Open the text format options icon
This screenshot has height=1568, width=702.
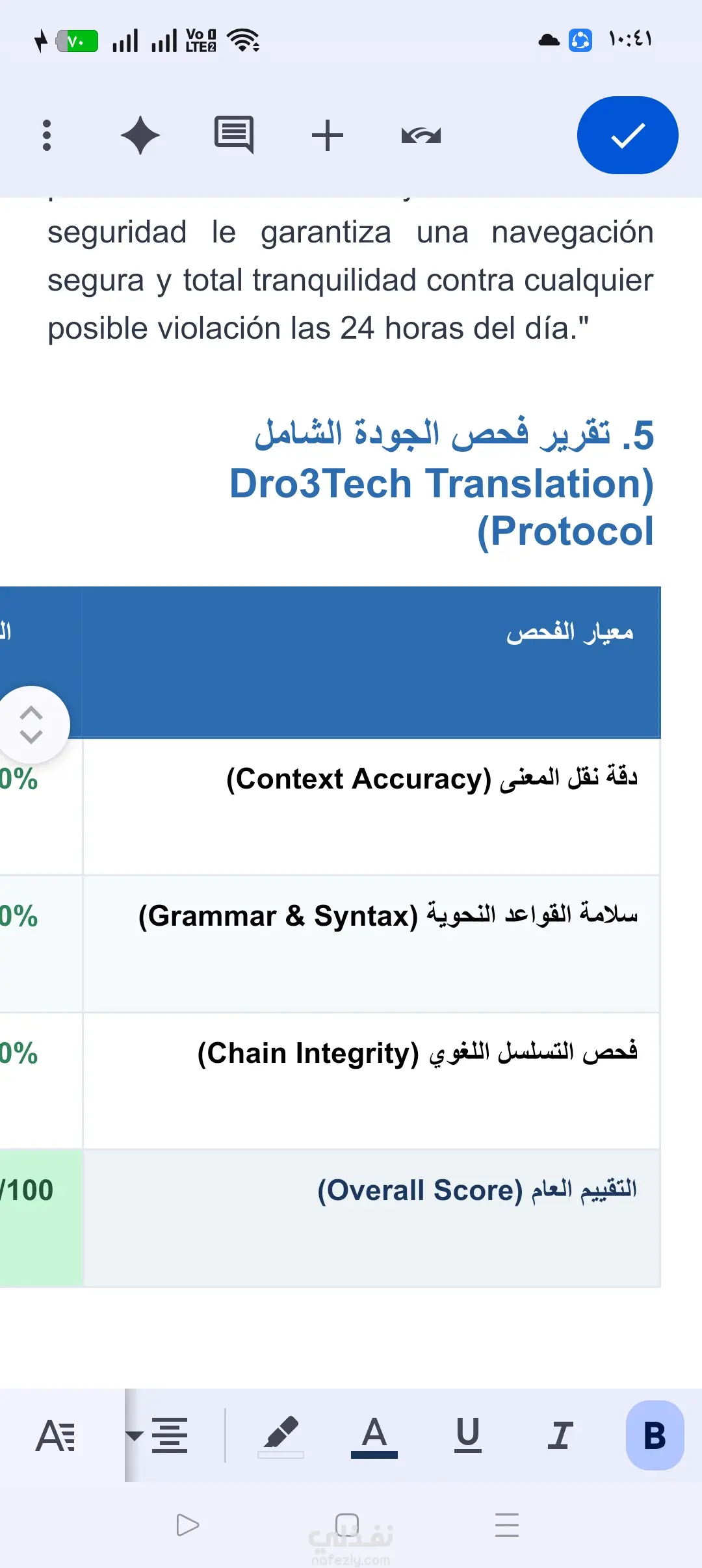(x=56, y=1435)
